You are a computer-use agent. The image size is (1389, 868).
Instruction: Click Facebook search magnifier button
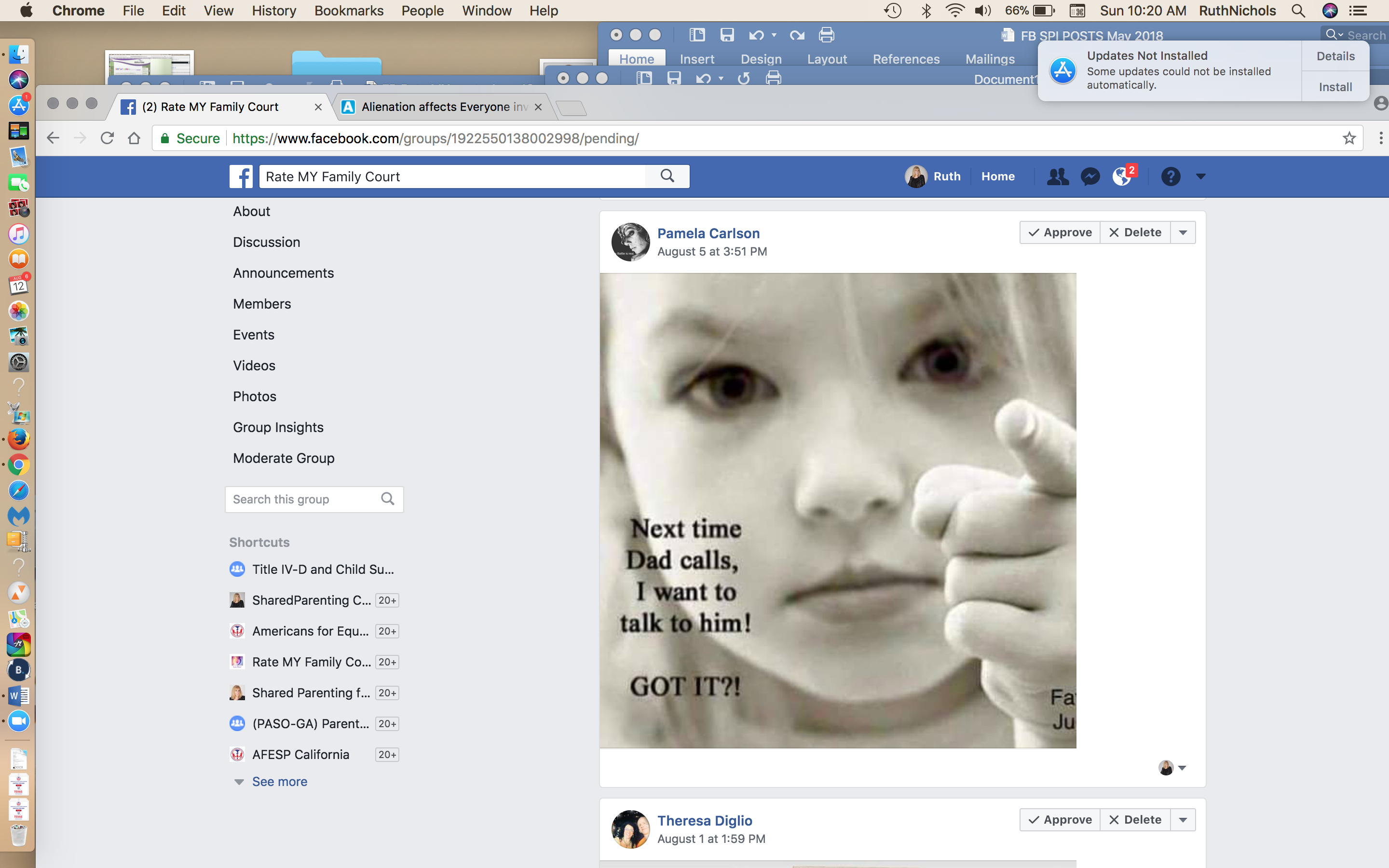click(667, 176)
